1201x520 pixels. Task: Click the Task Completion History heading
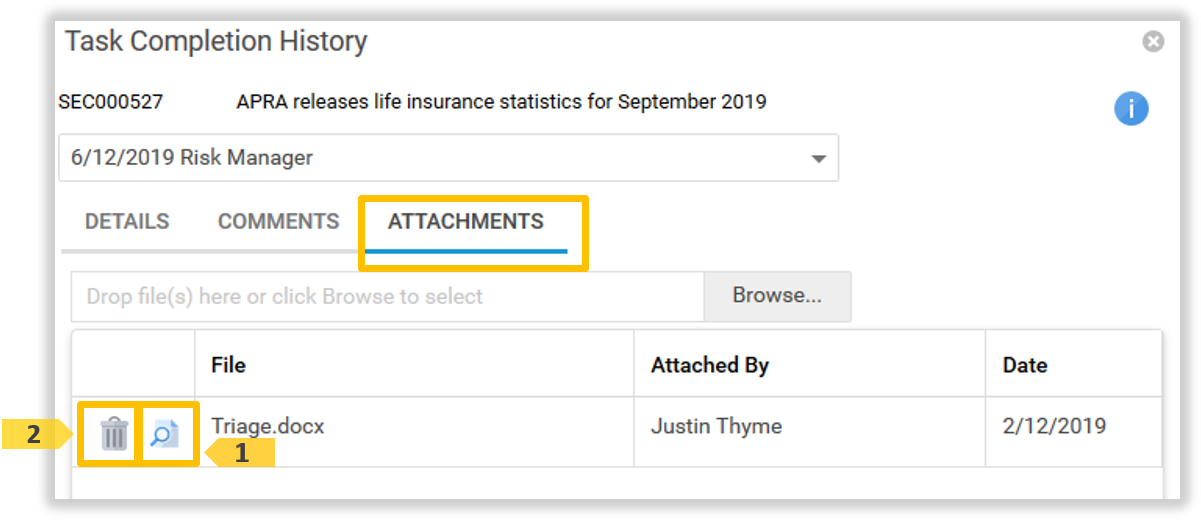[x=216, y=42]
